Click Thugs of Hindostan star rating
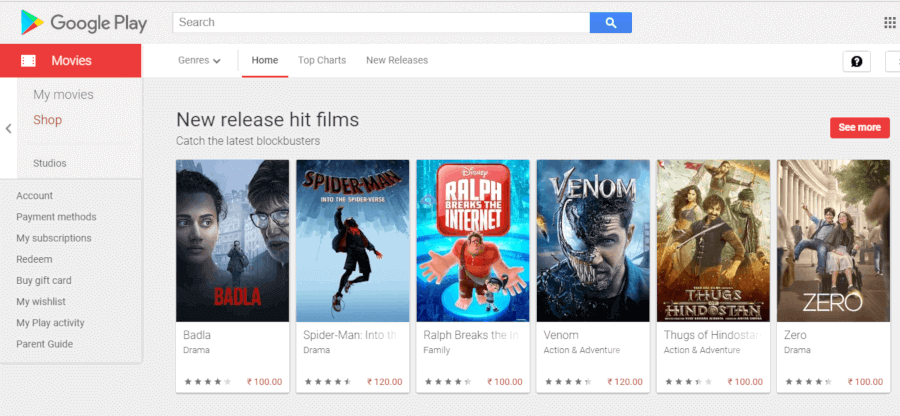Viewport: 900px width, 416px height. [689, 382]
